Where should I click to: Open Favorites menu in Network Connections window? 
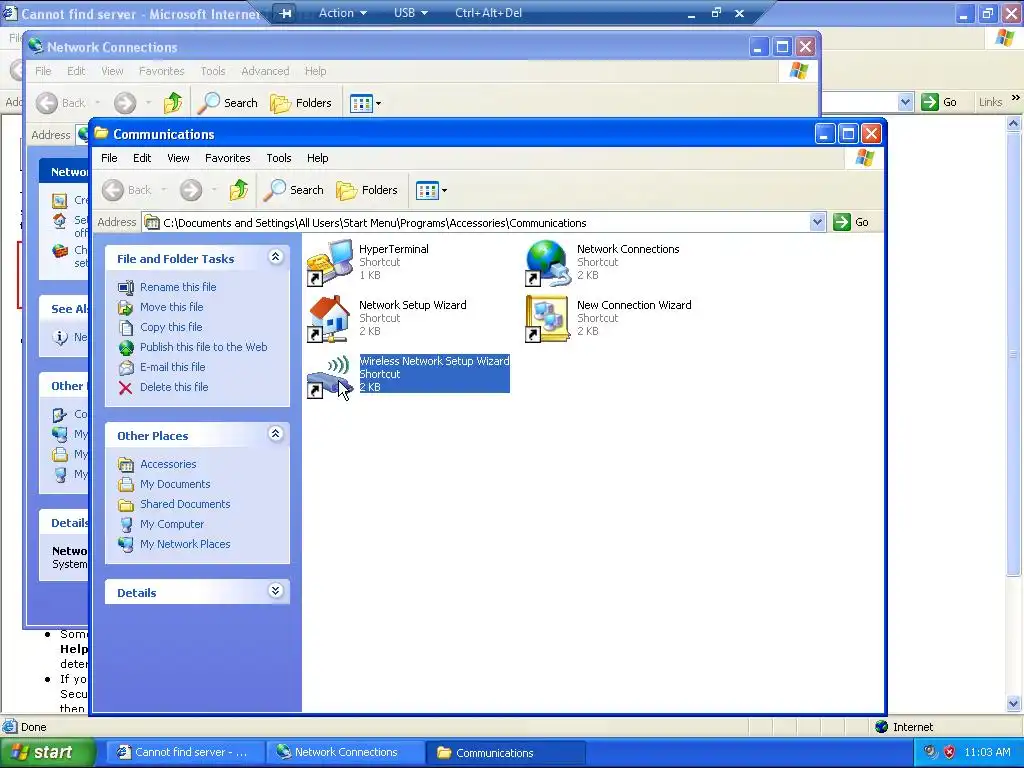[x=161, y=71]
